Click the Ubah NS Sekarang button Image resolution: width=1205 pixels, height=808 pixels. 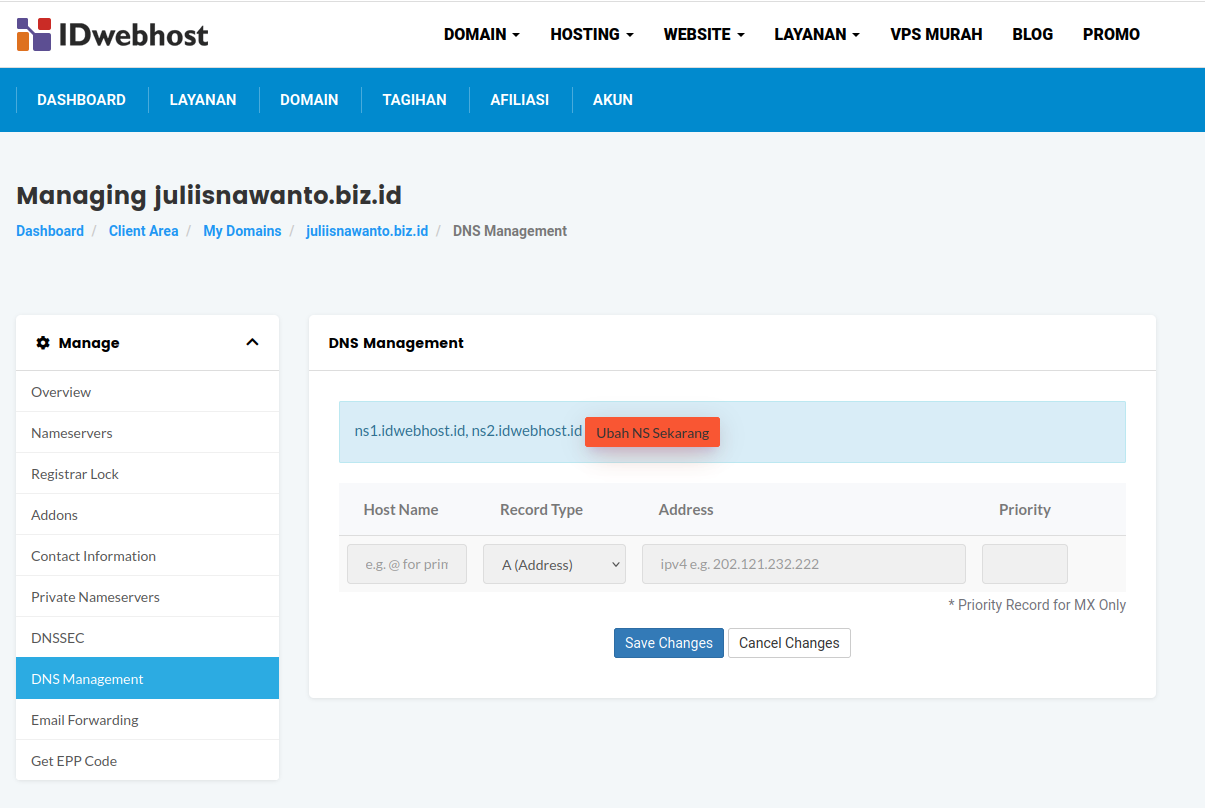pyautogui.click(x=652, y=432)
